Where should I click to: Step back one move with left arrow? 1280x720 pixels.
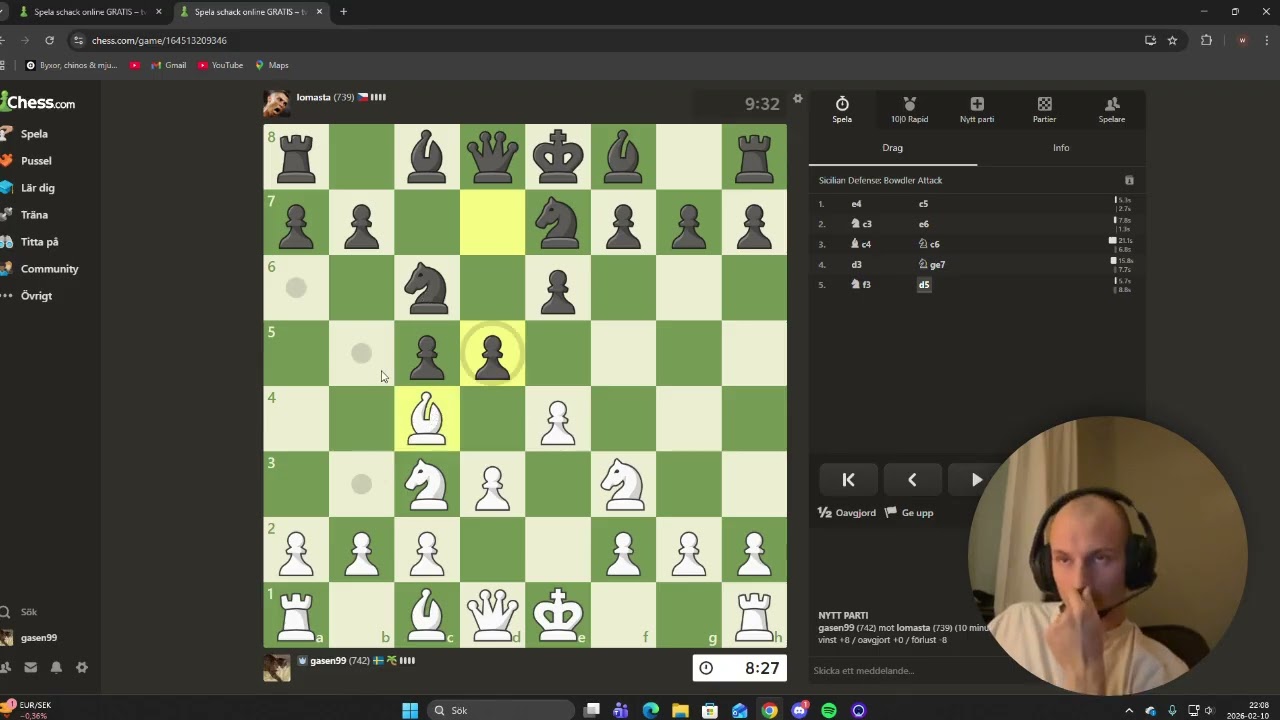912,480
